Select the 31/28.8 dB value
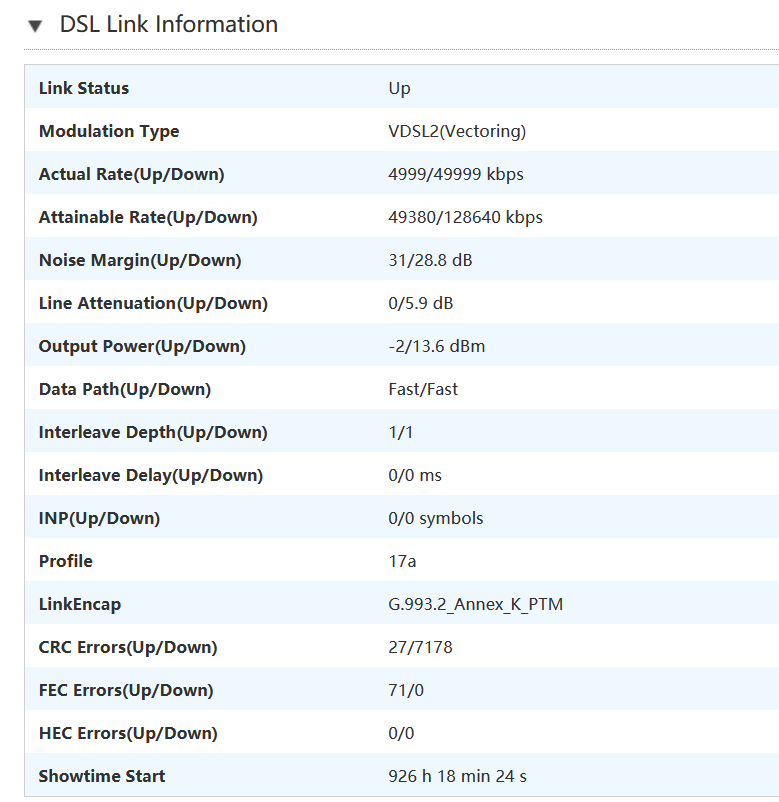The width and height of the screenshot is (779, 802). point(430,260)
